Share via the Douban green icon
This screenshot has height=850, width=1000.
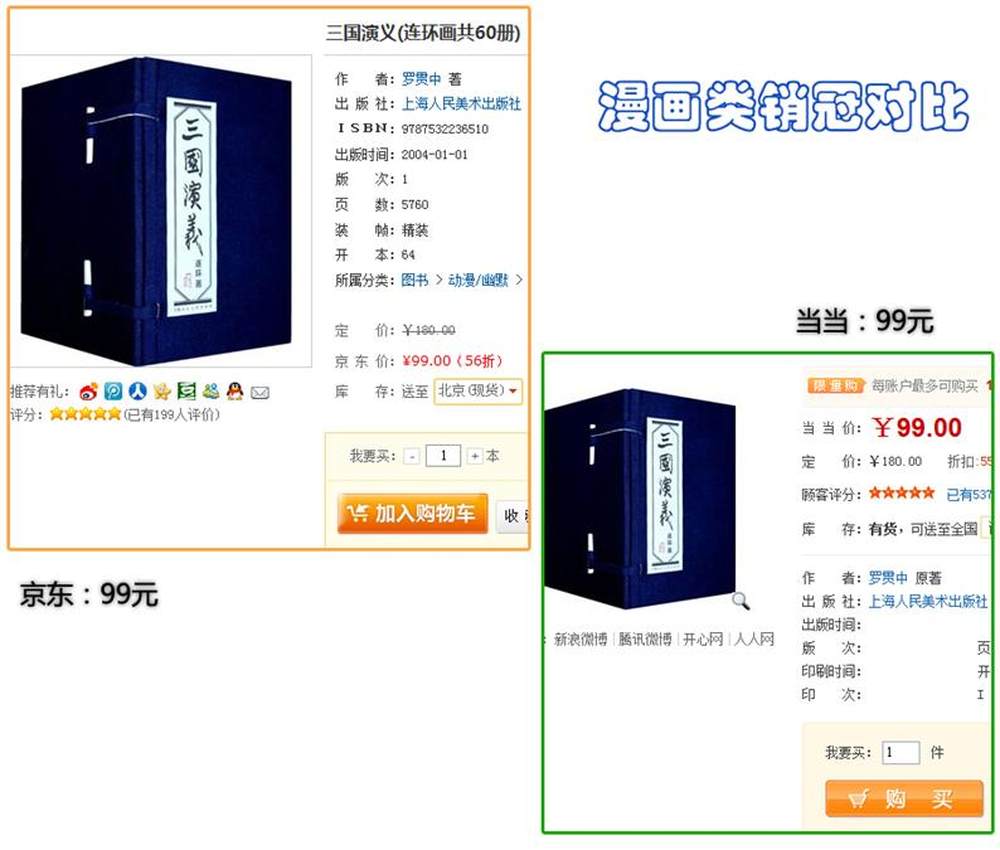click(186, 392)
